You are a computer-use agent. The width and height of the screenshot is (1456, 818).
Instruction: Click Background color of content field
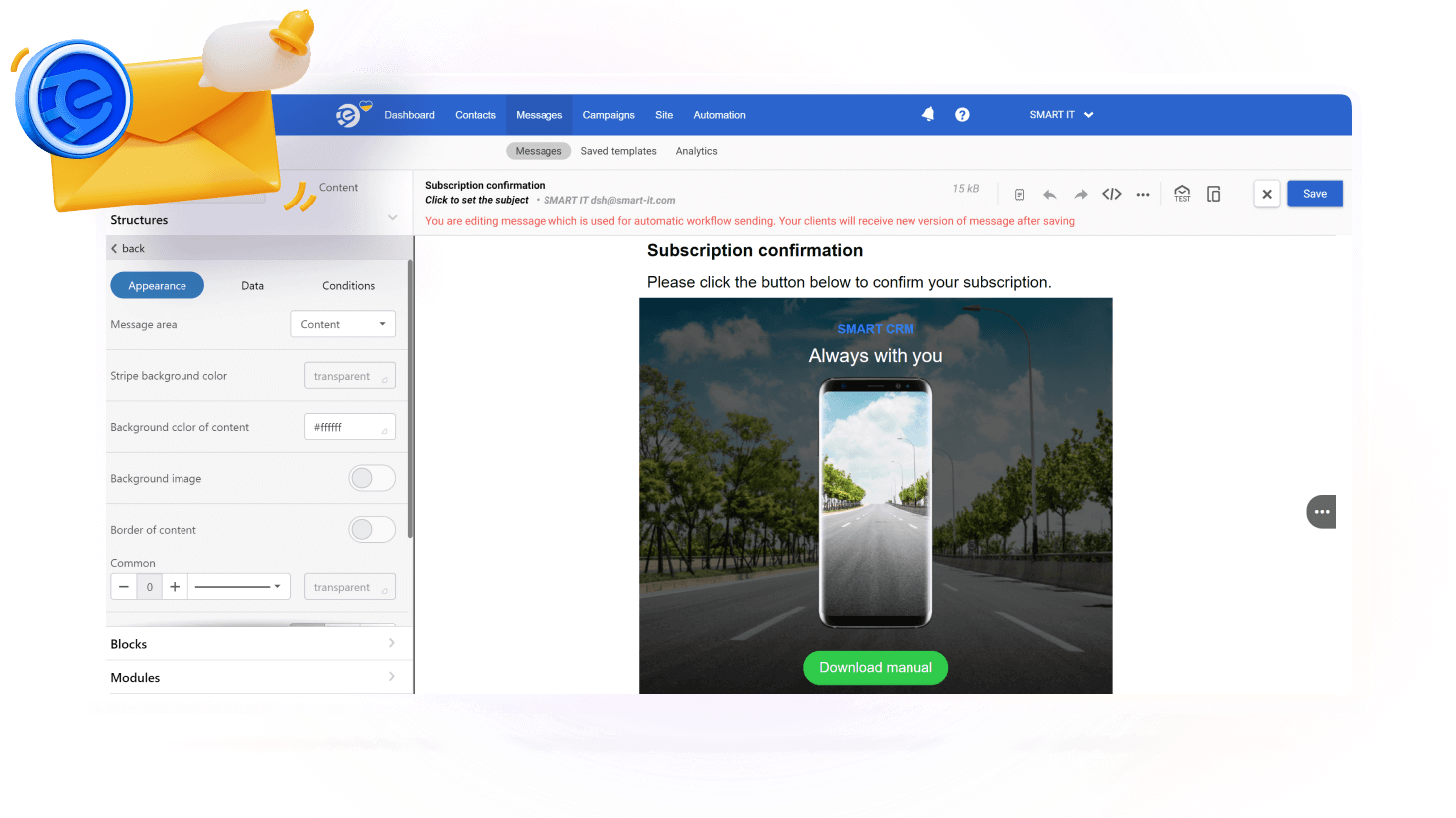349,427
